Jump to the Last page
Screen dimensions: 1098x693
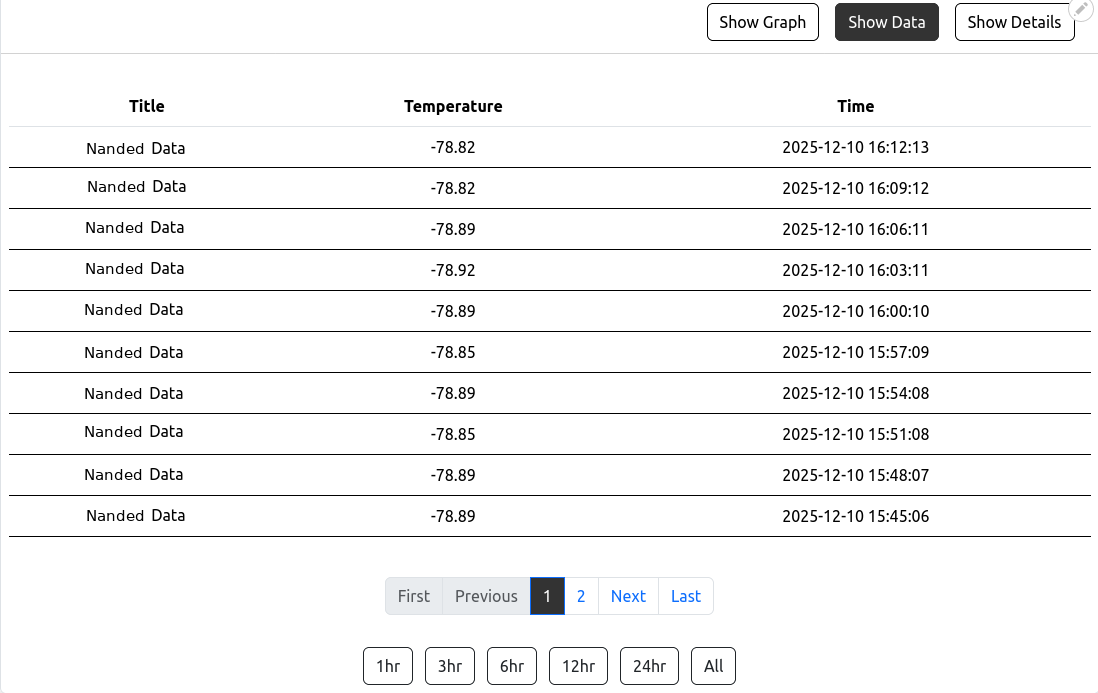click(x=685, y=596)
